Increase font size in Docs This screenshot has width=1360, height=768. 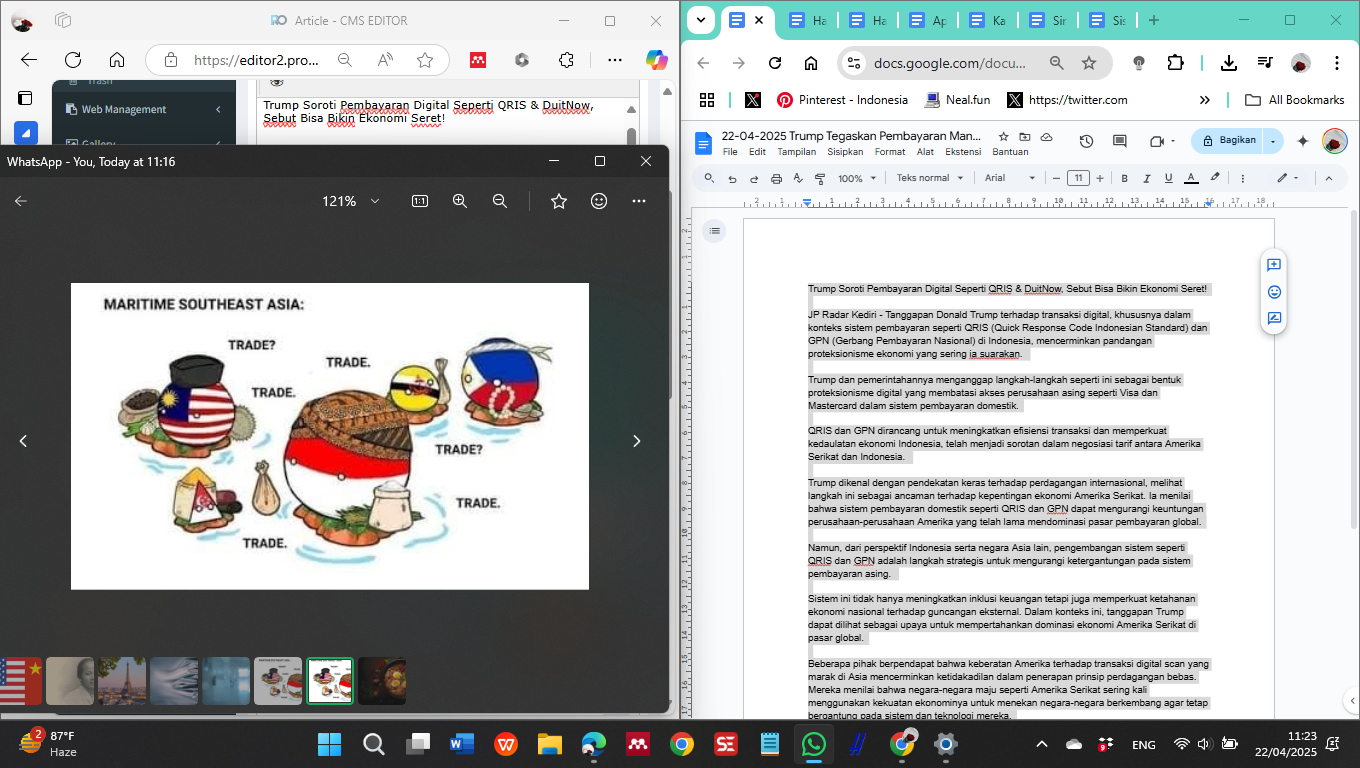coord(1100,178)
